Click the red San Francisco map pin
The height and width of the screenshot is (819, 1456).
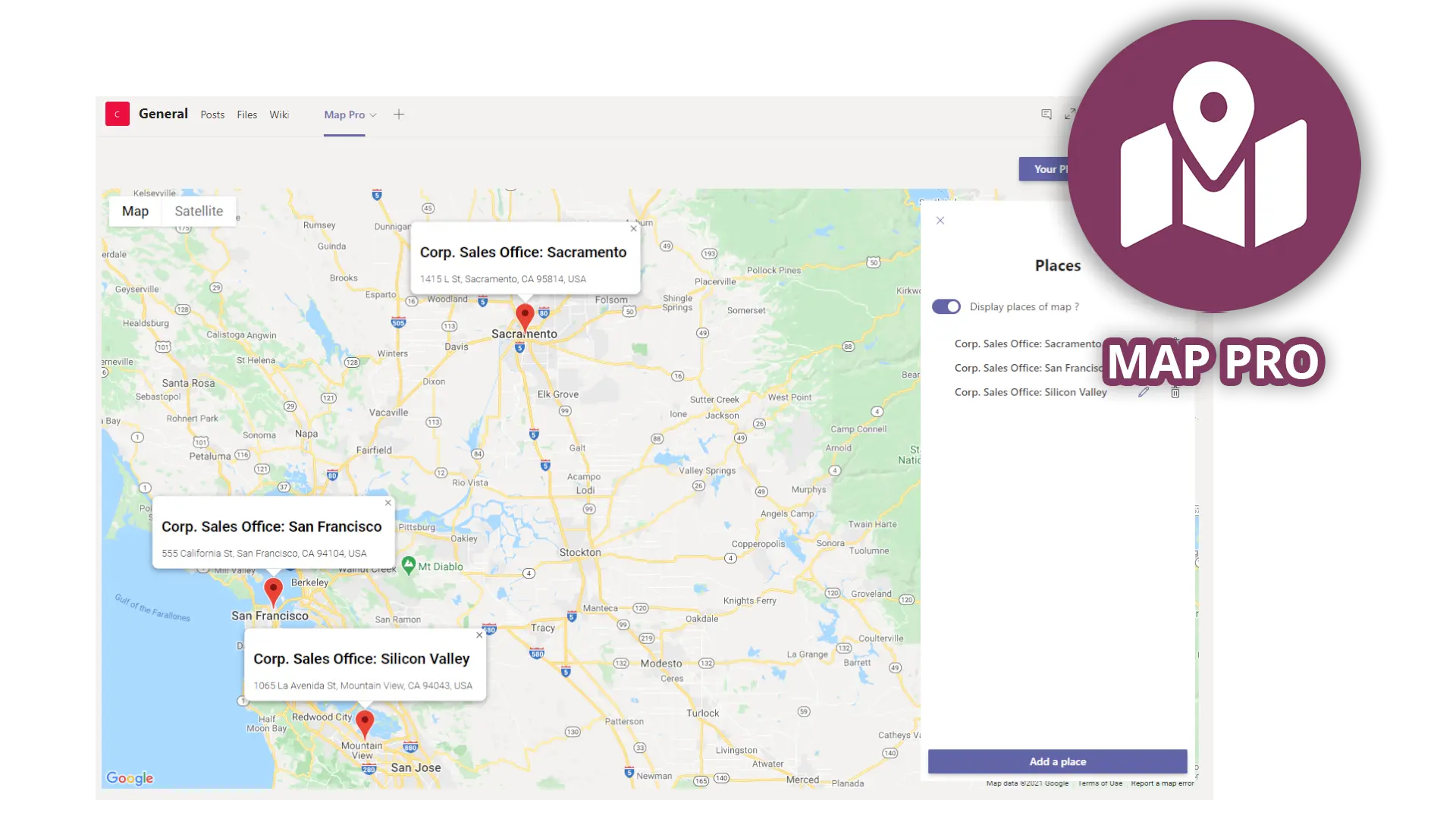coord(273,591)
